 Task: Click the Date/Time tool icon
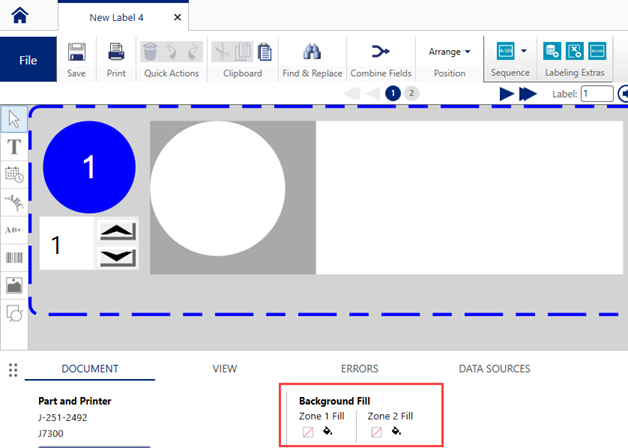pos(14,174)
